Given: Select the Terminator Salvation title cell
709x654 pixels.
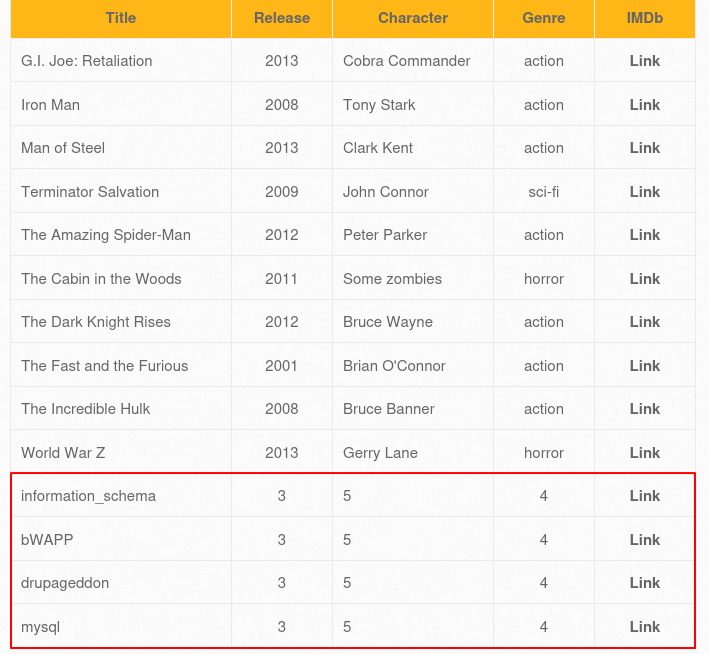Looking at the screenshot, I should coord(121,192).
